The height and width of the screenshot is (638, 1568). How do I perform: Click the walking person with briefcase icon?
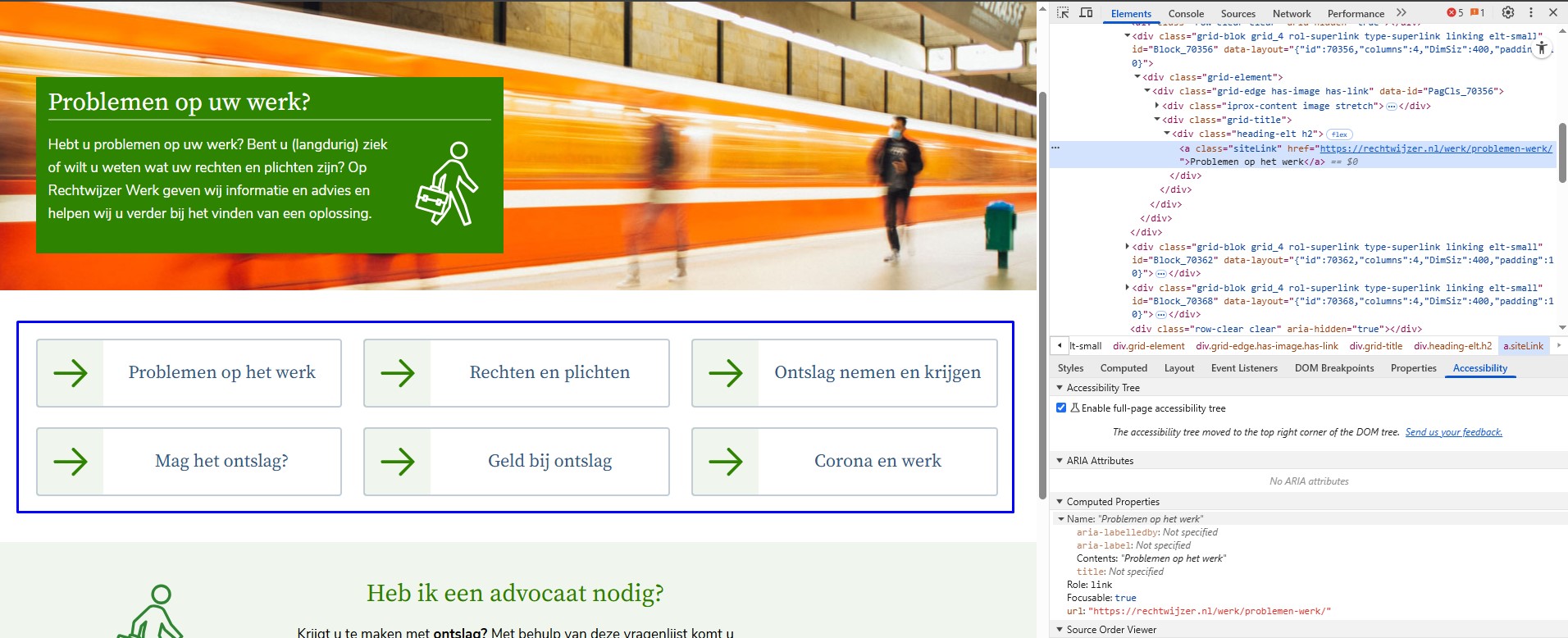click(x=447, y=184)
